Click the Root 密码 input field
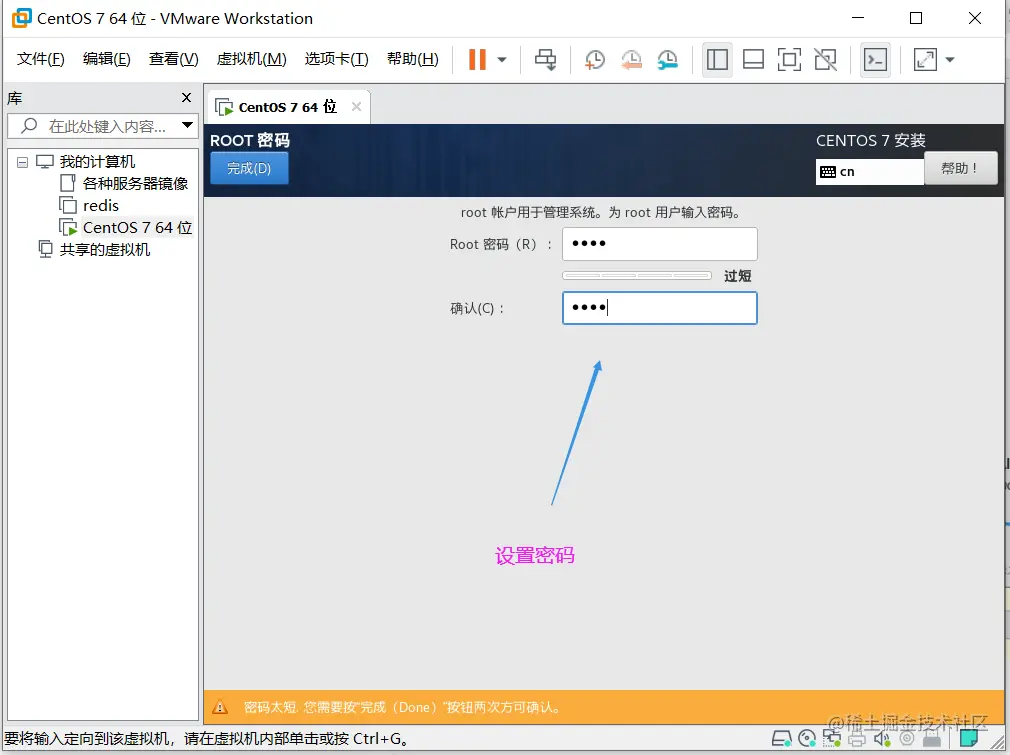 659,243
